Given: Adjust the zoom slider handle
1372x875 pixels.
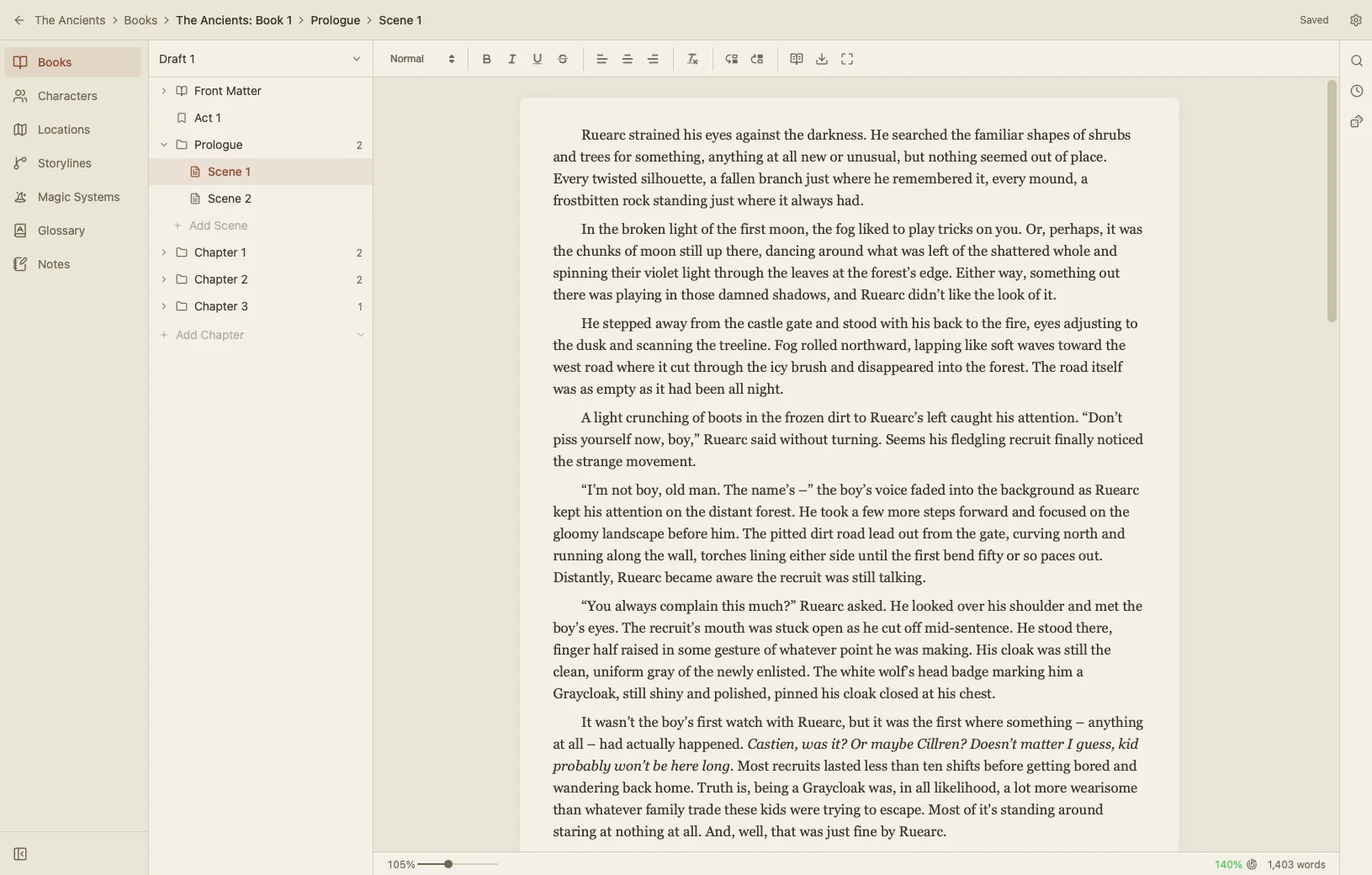Looking at the screenshot, I should (448, 864).
